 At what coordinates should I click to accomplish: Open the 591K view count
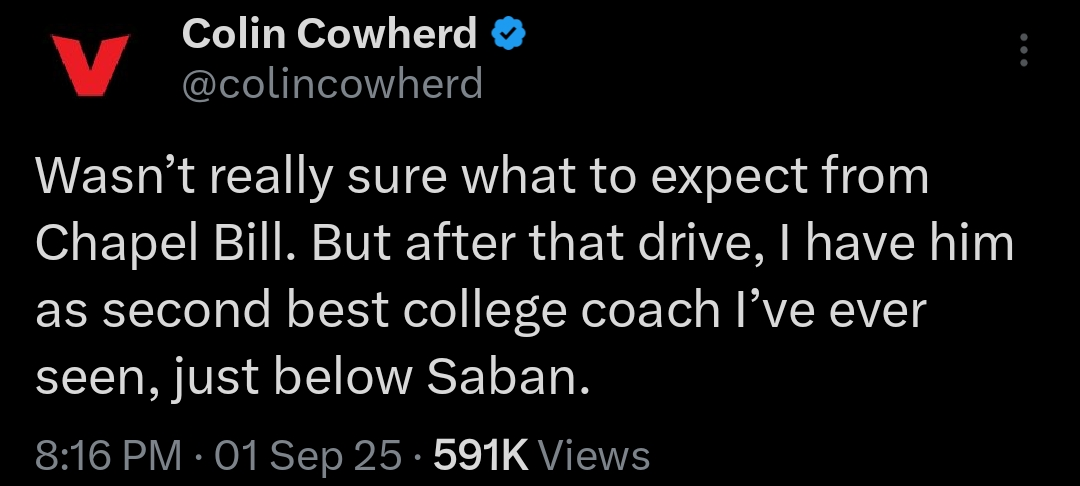[x=481, y=456]
